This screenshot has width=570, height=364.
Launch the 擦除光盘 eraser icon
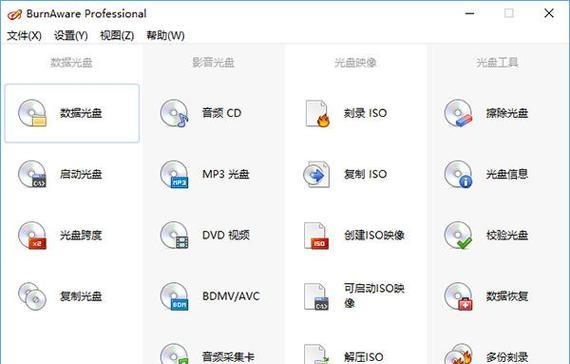coord(458,113)
